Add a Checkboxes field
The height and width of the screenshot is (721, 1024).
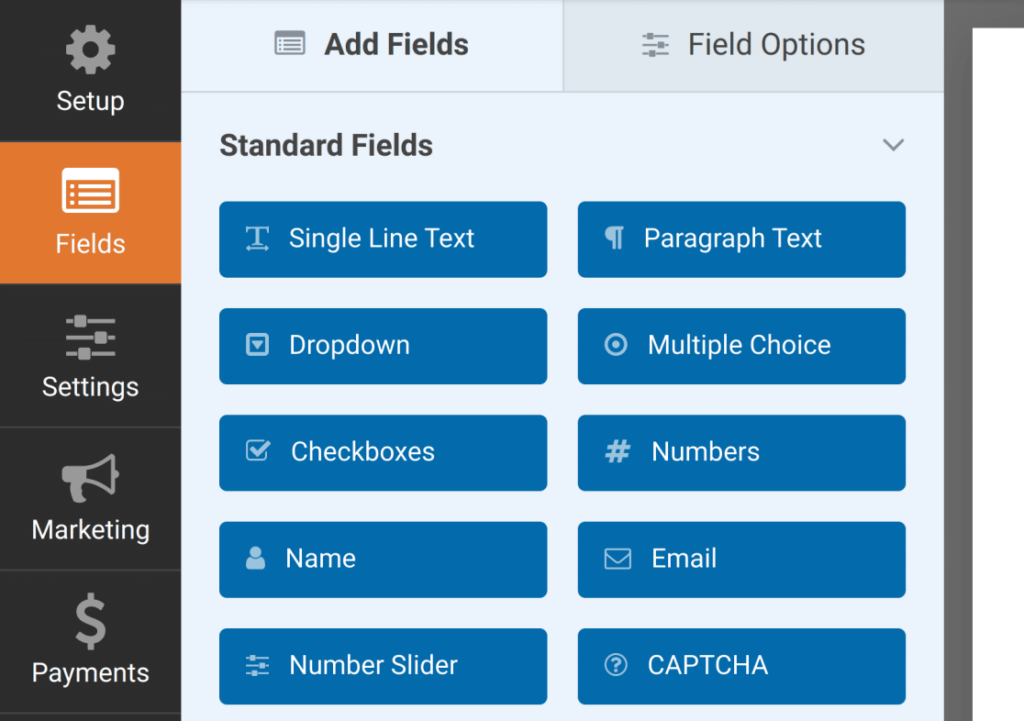383,452
